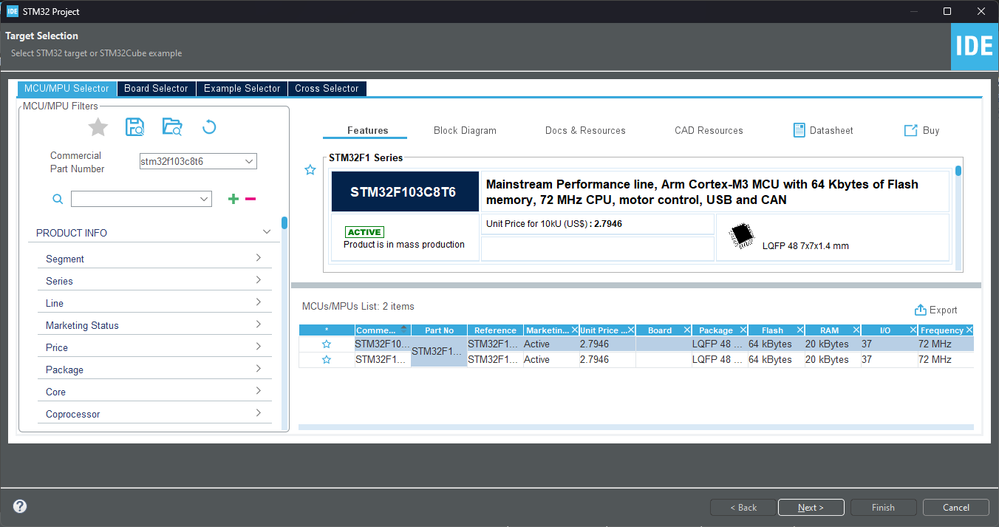Image resolution: width=999 pixels, height=527 pixels.
Task: Expand the Package filter
Action: (x=258, y=369)
